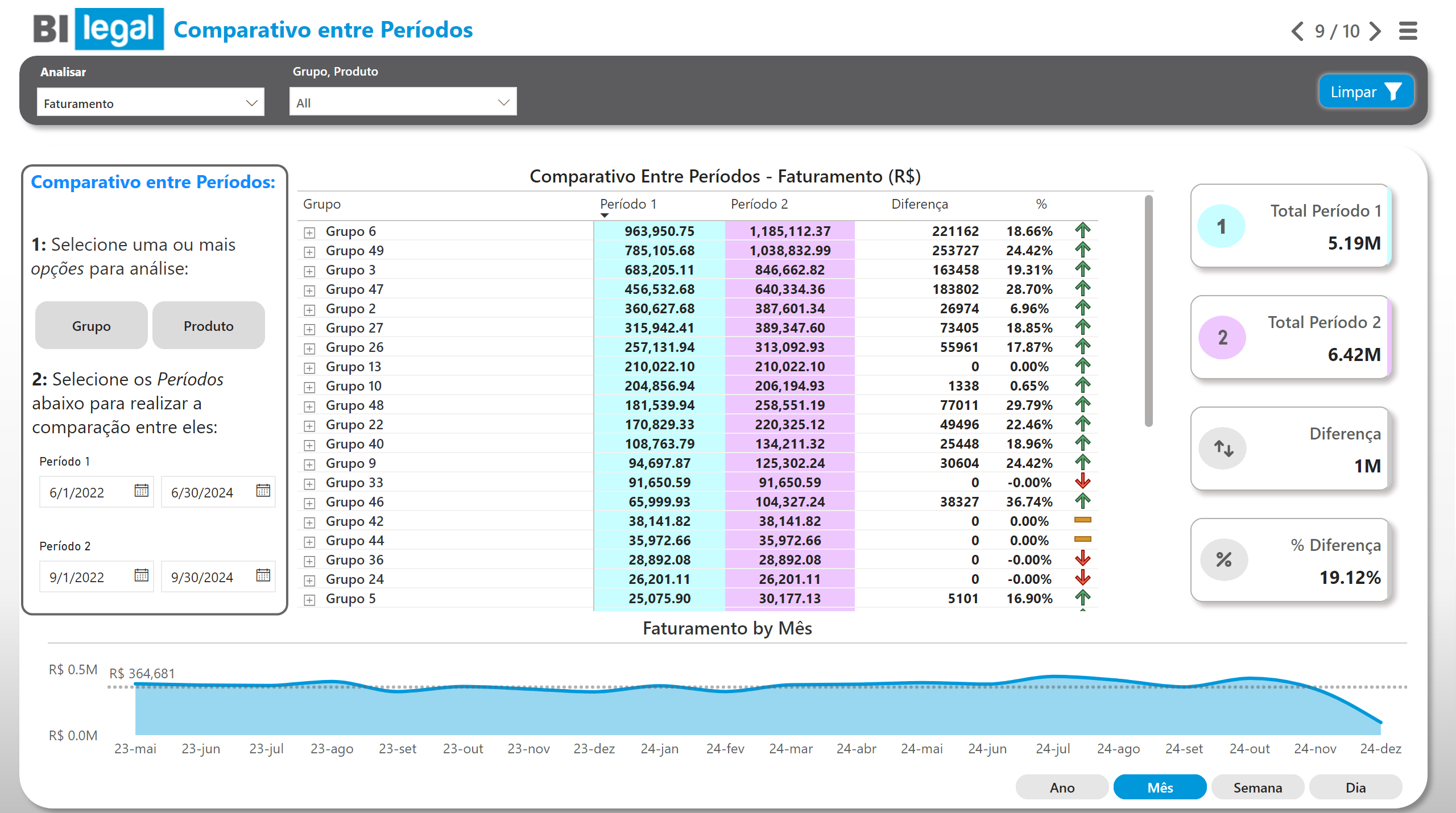
Task: Open the hamburger menu icon
Action: coord(1408,31)
